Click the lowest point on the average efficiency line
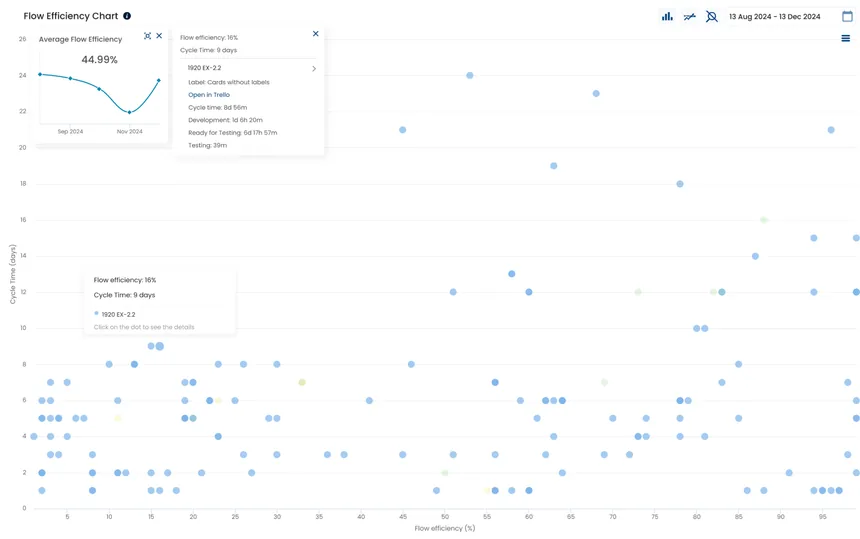The image size is (860, 539). 129,112
